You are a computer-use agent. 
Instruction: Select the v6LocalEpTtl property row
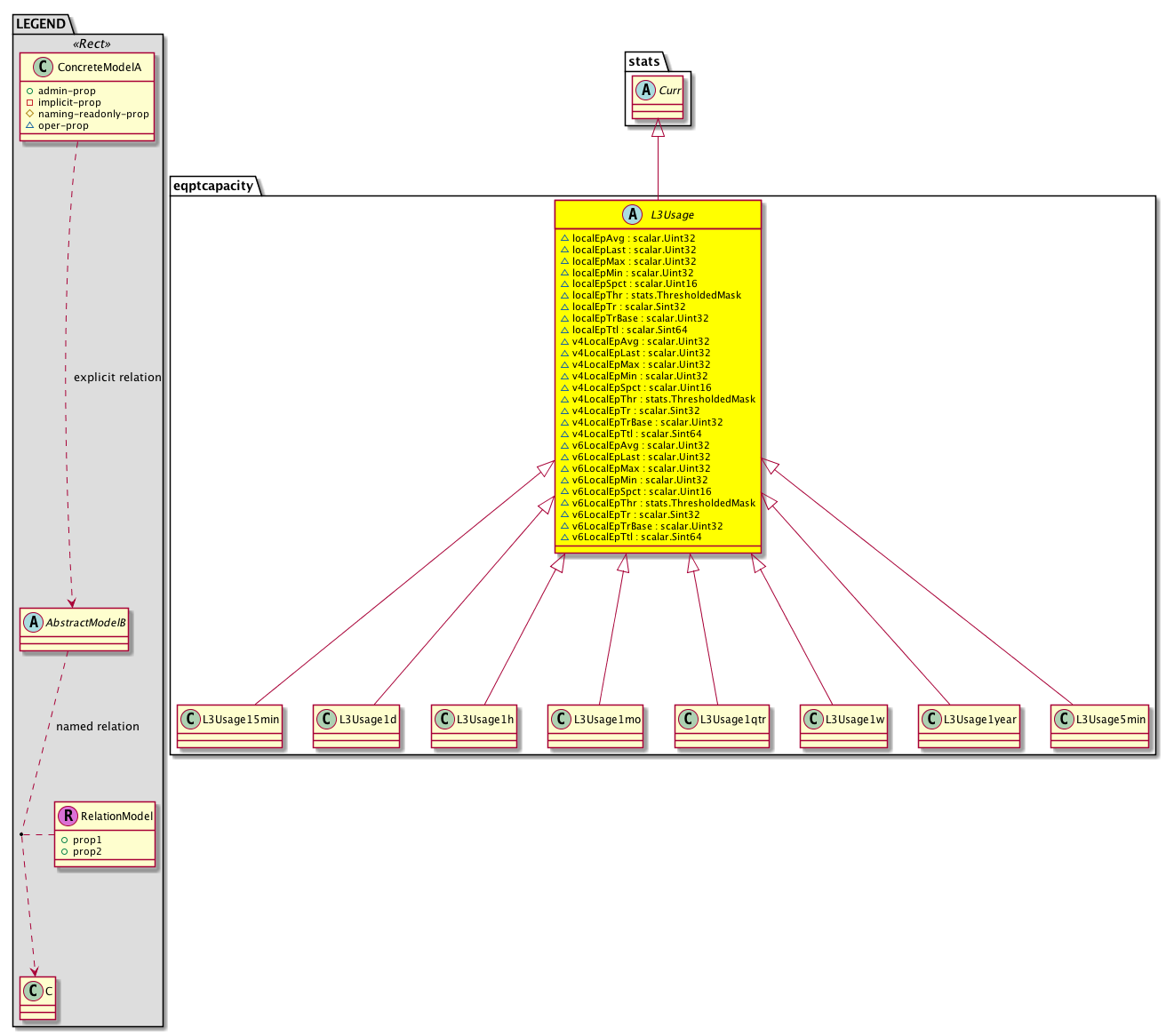[636, 537]
